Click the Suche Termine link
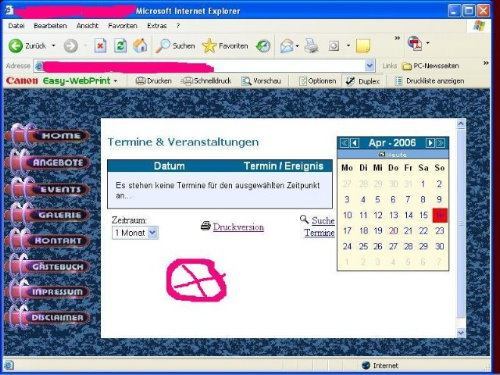Viewport: 500px width, 375px height. coord(318,226)
